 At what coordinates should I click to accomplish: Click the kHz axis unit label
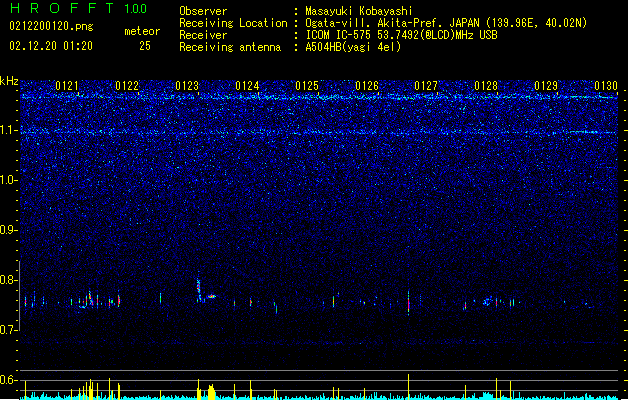pos(9,81)
